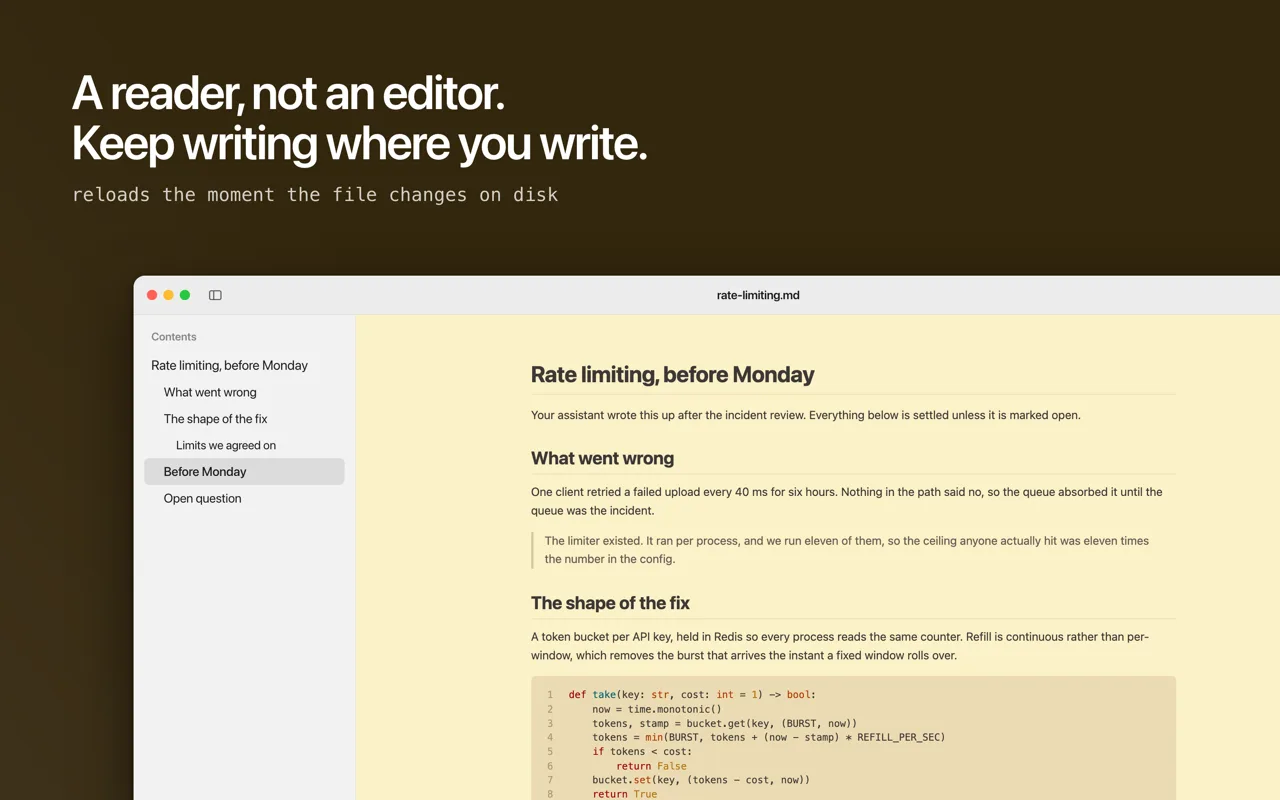This screenshot has width=1280, height=800.
Task: Click the 'Contents' sidebar label
Action: click(x=174, y=337)
